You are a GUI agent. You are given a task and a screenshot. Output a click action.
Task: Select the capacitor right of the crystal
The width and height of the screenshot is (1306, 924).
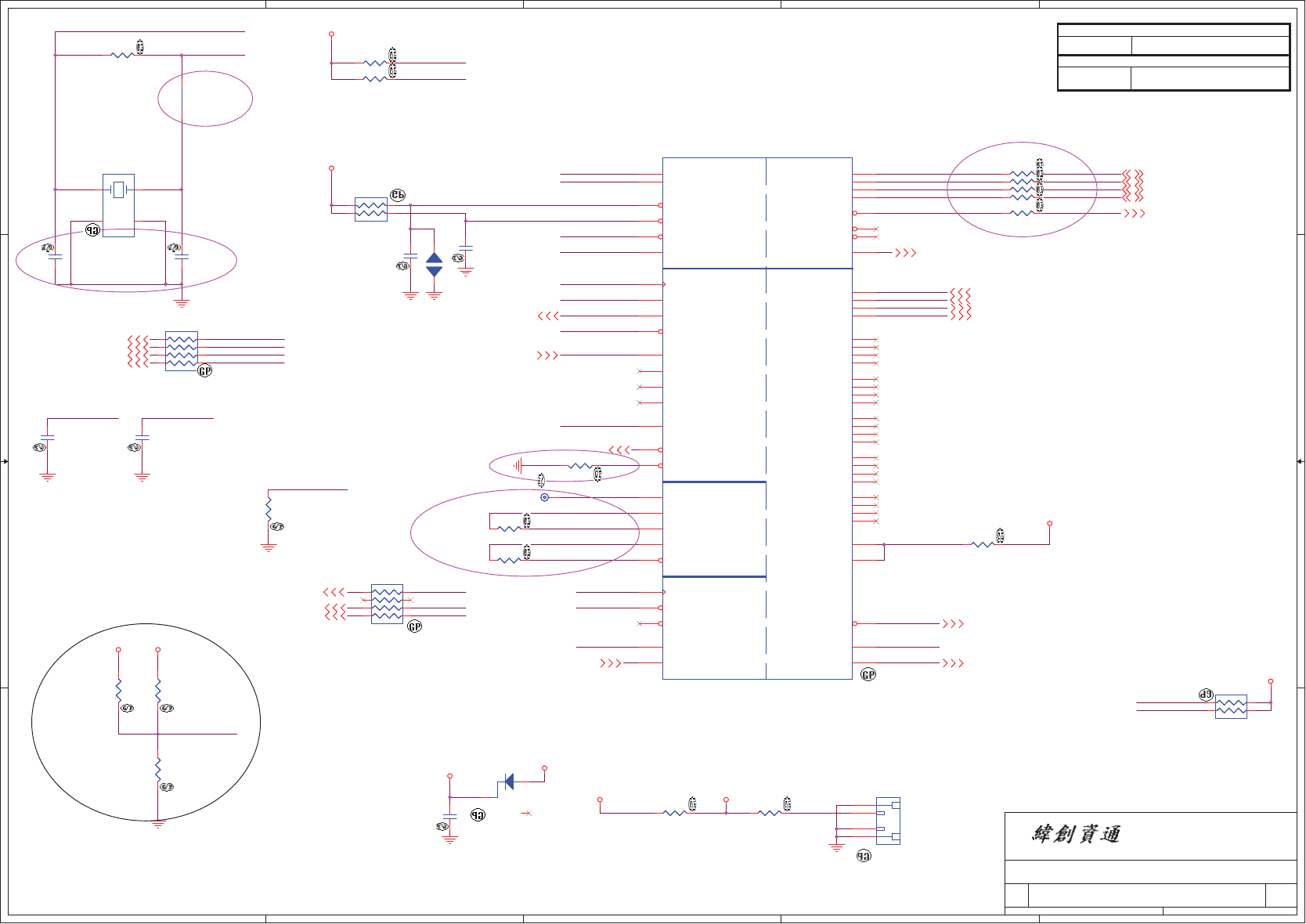[x=182, y=257]
